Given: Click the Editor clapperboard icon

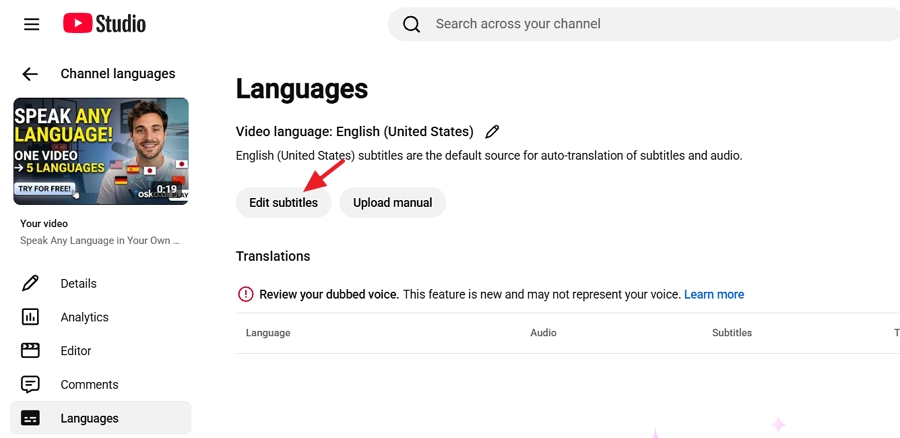Looking at the screenshot, I should click(30, 351).
